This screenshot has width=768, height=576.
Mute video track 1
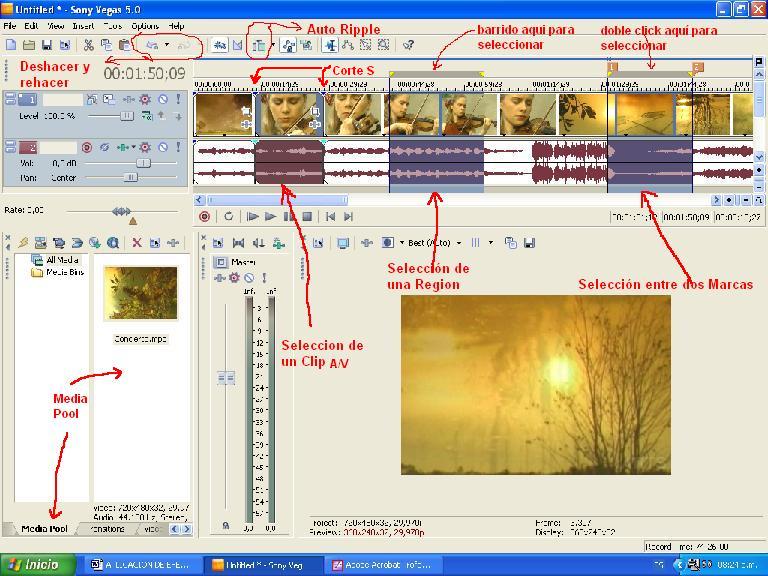point(162,100)
